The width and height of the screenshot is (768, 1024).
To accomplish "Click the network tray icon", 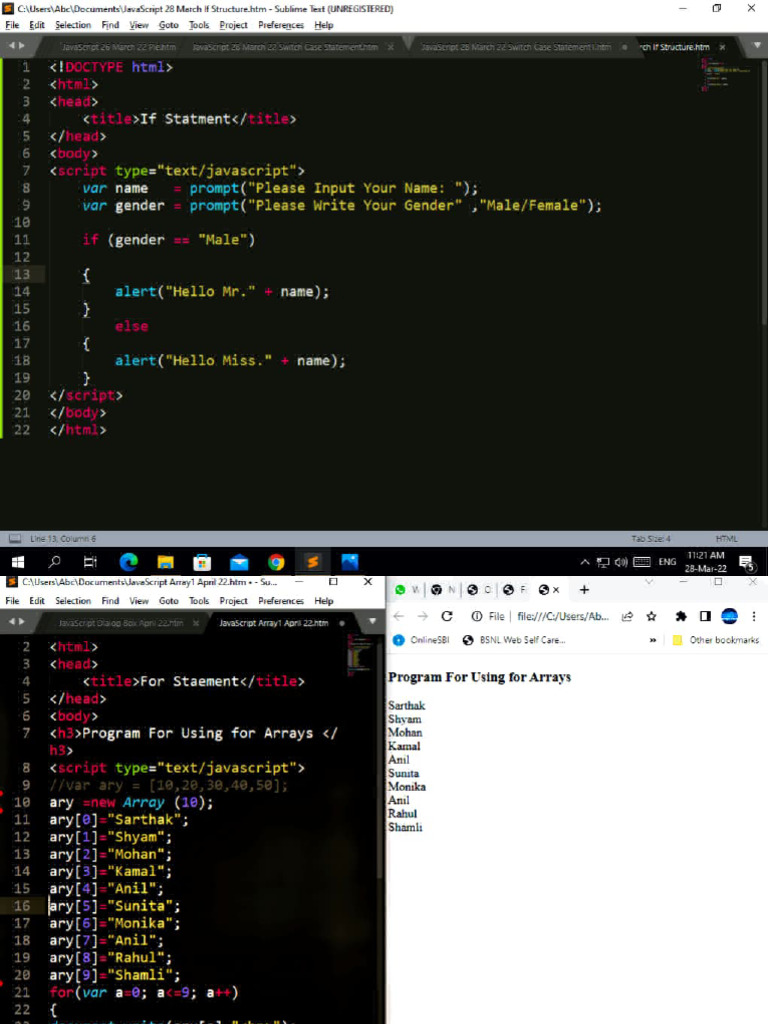I will [x=603, y=562].
